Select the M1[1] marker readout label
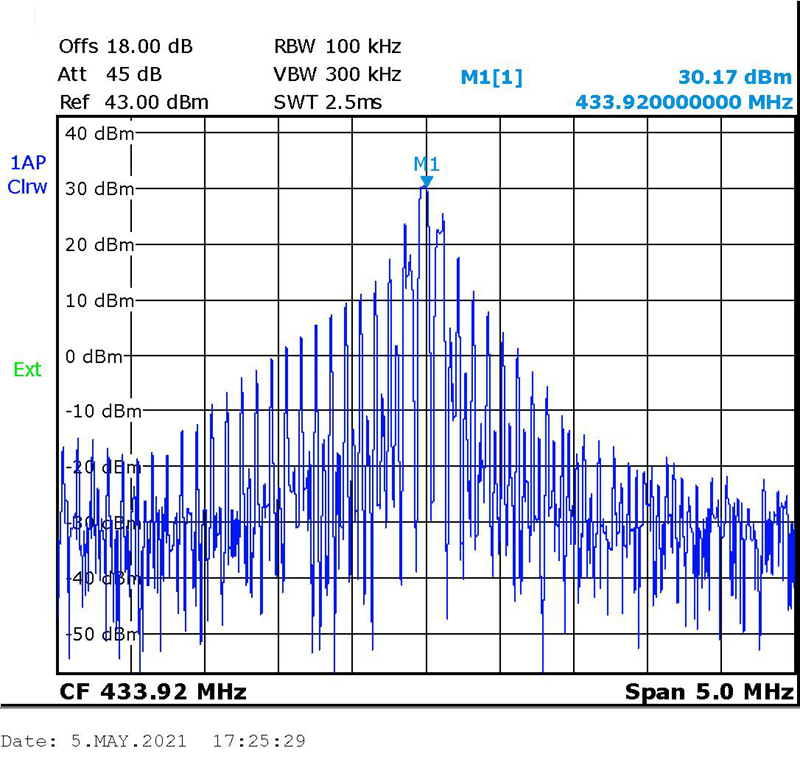 [490, 77]
